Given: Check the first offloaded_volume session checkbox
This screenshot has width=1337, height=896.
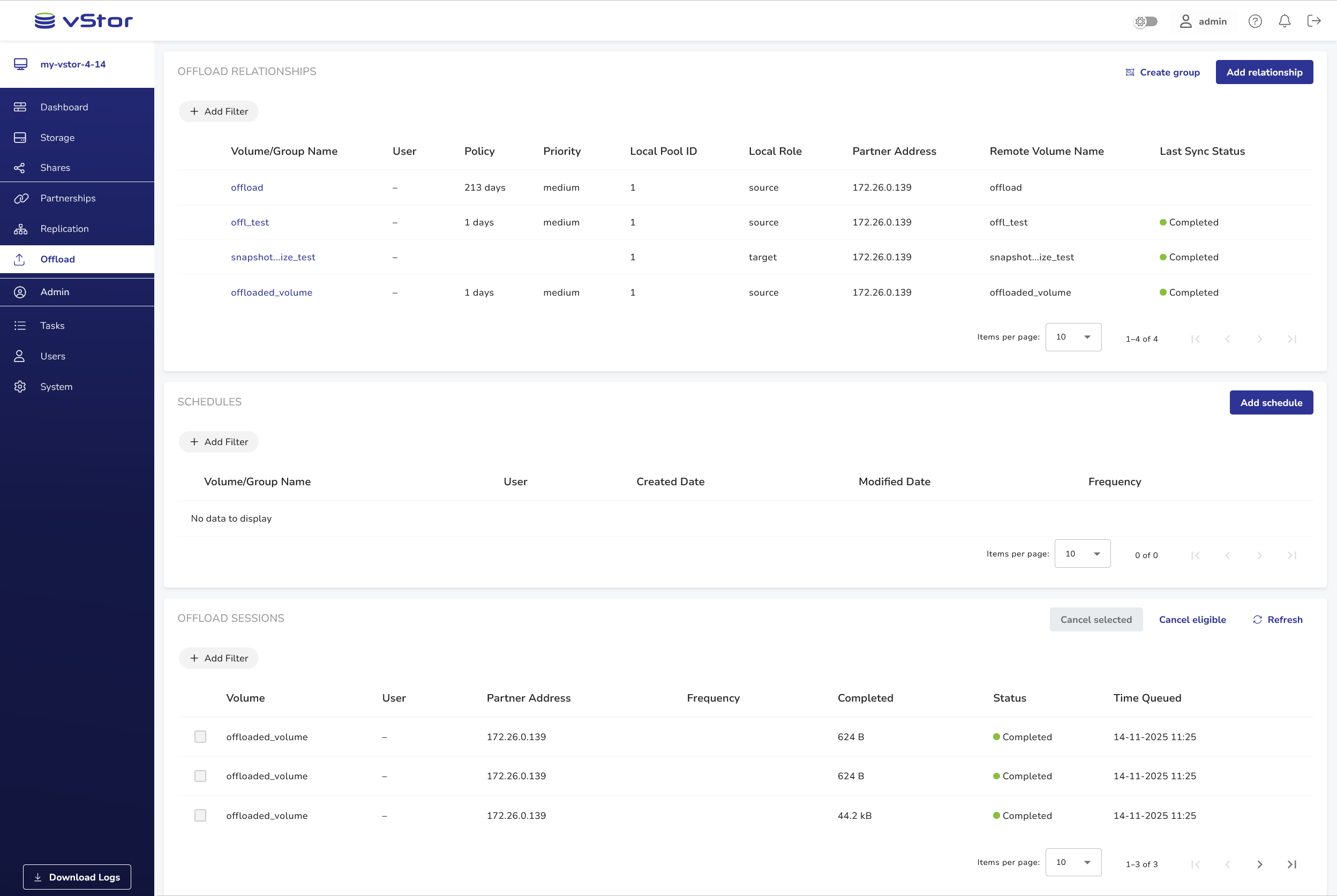Looking at the screenshot, I should (x=200, y=736).
